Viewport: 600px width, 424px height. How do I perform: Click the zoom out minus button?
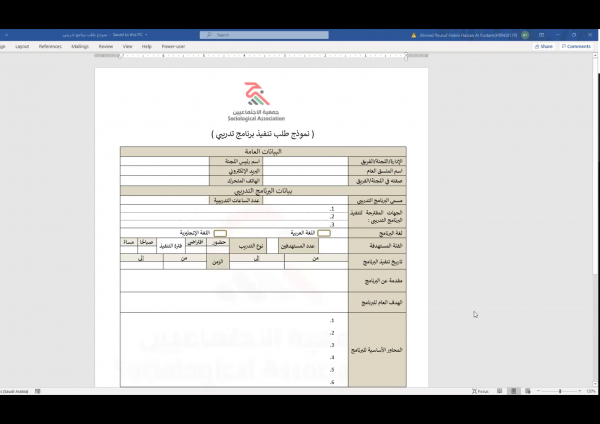tap(538, 391)
